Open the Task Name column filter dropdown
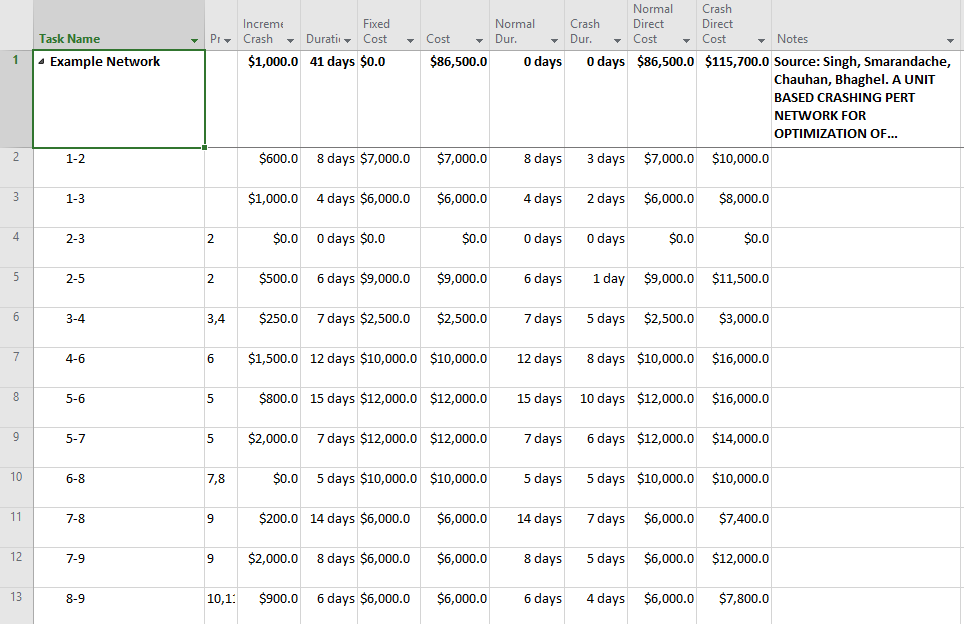964x624 pixels. pyautogui.click(x=194, y=41)
